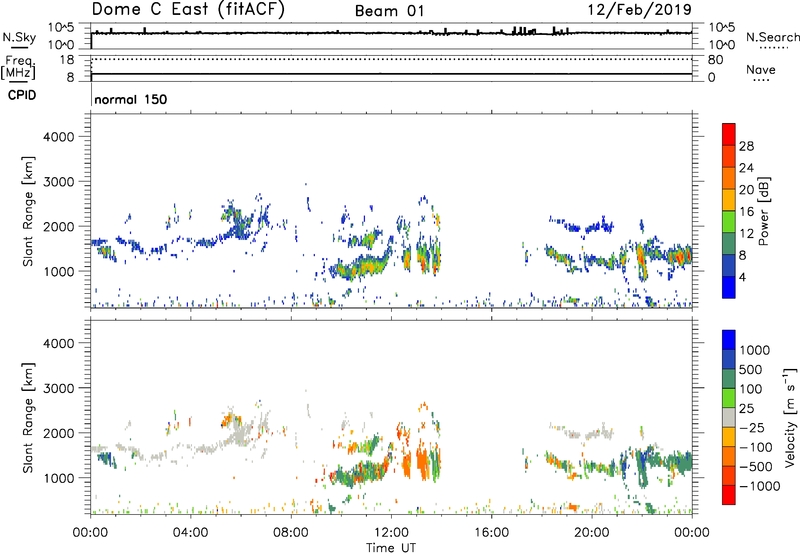Click the '12:00' time axis tick label

click(391, 533)
